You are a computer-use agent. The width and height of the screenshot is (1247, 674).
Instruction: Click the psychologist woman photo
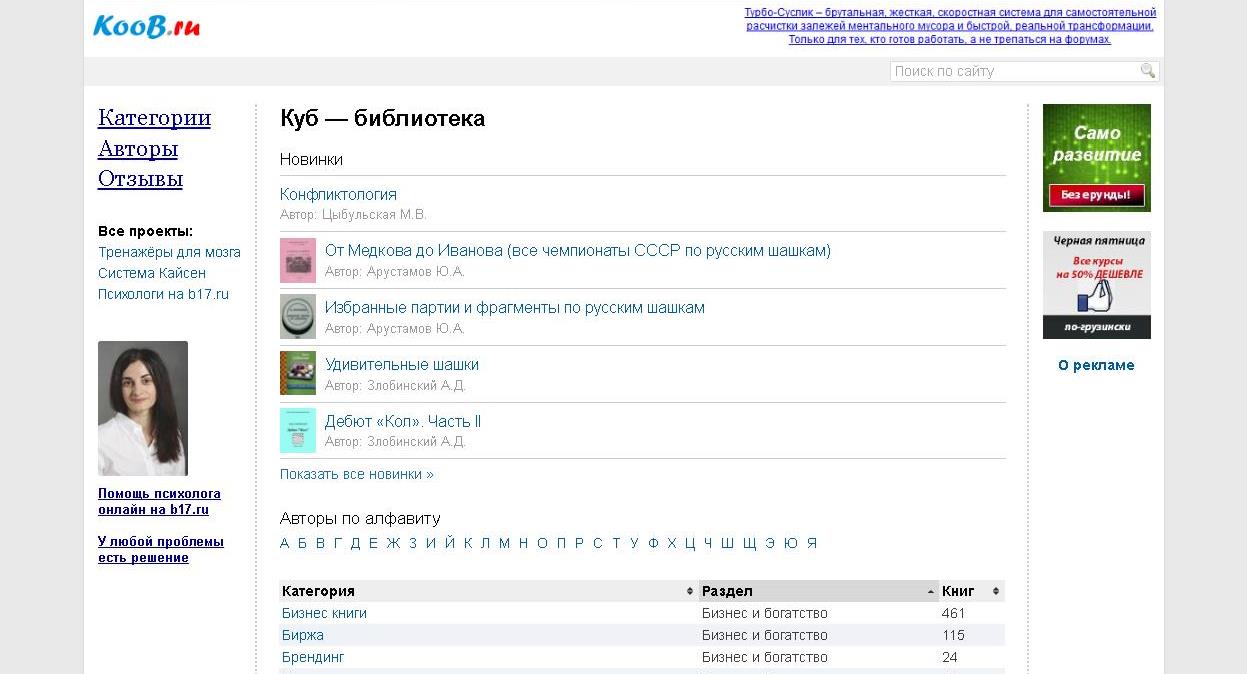143,408
